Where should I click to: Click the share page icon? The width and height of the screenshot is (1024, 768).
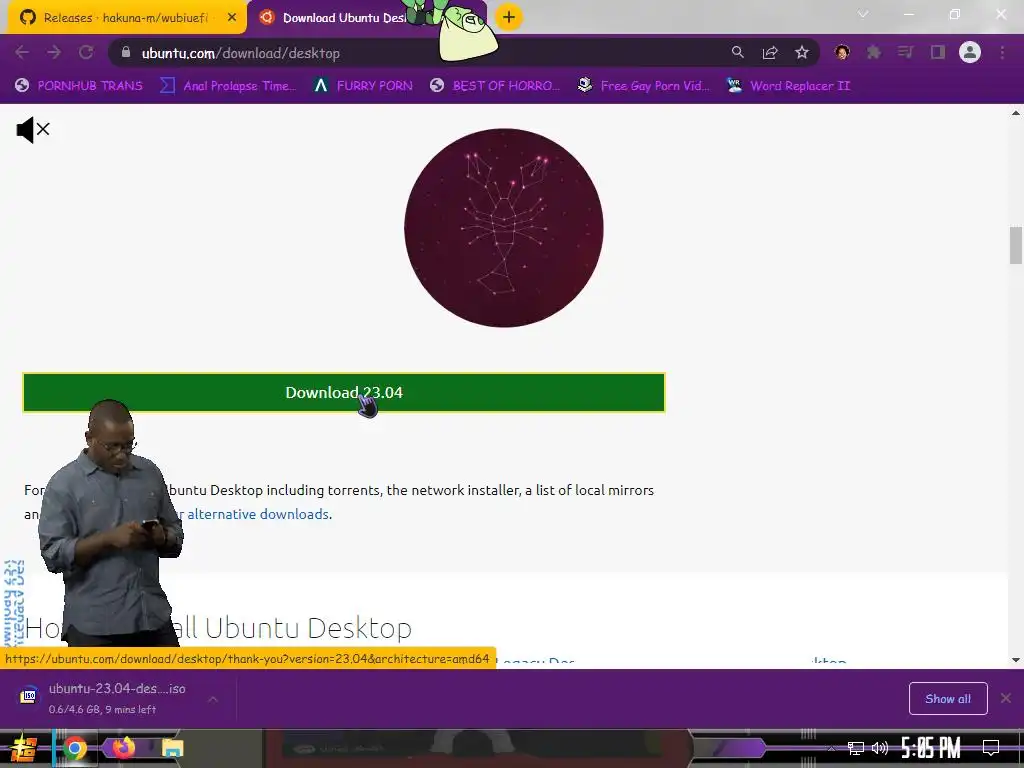[770, 52]
